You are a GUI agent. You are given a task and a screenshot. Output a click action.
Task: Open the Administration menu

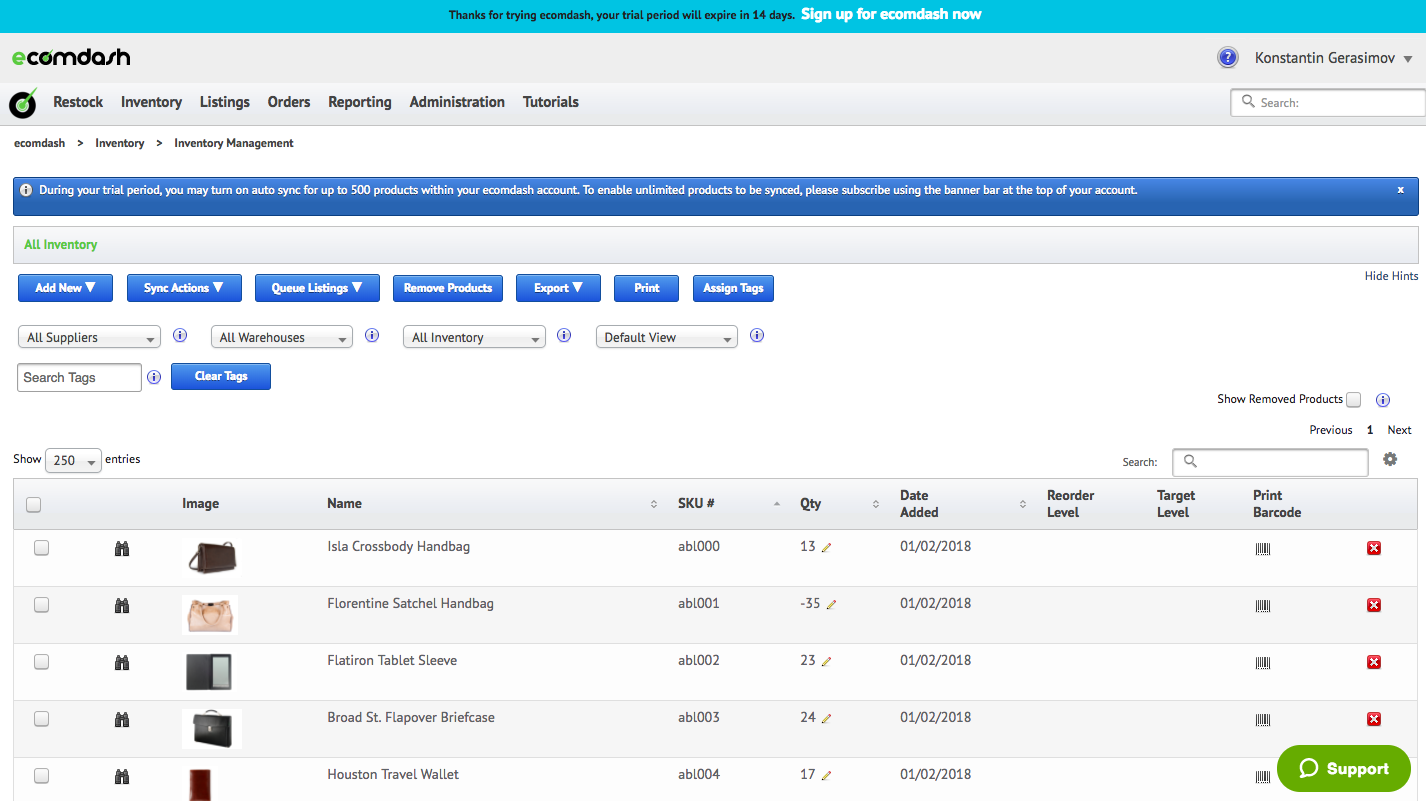point(457,102)
